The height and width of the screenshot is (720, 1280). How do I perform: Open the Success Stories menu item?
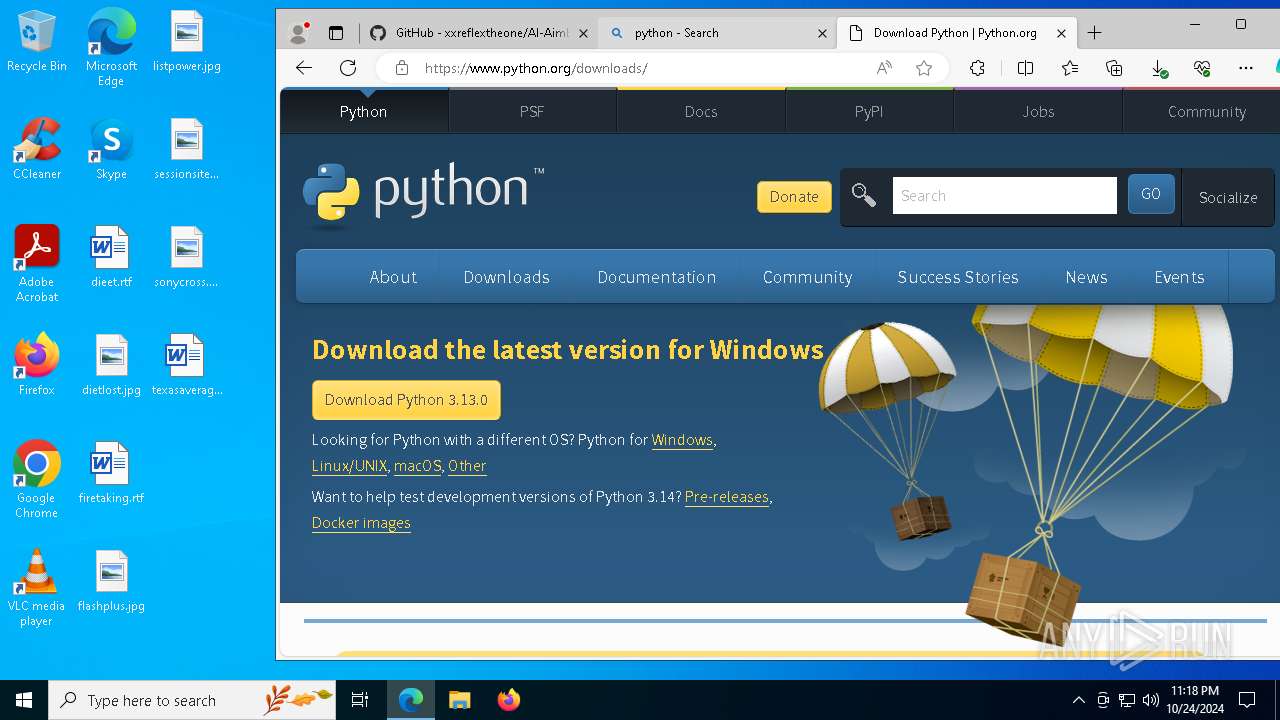958,277
